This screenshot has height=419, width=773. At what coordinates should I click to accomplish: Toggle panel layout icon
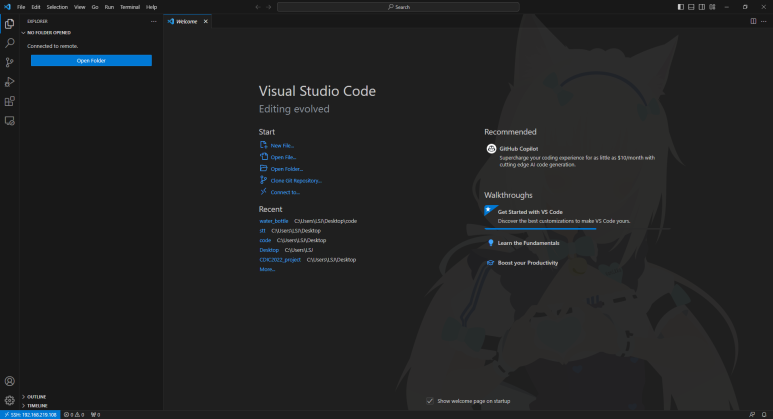click(691, 7)
